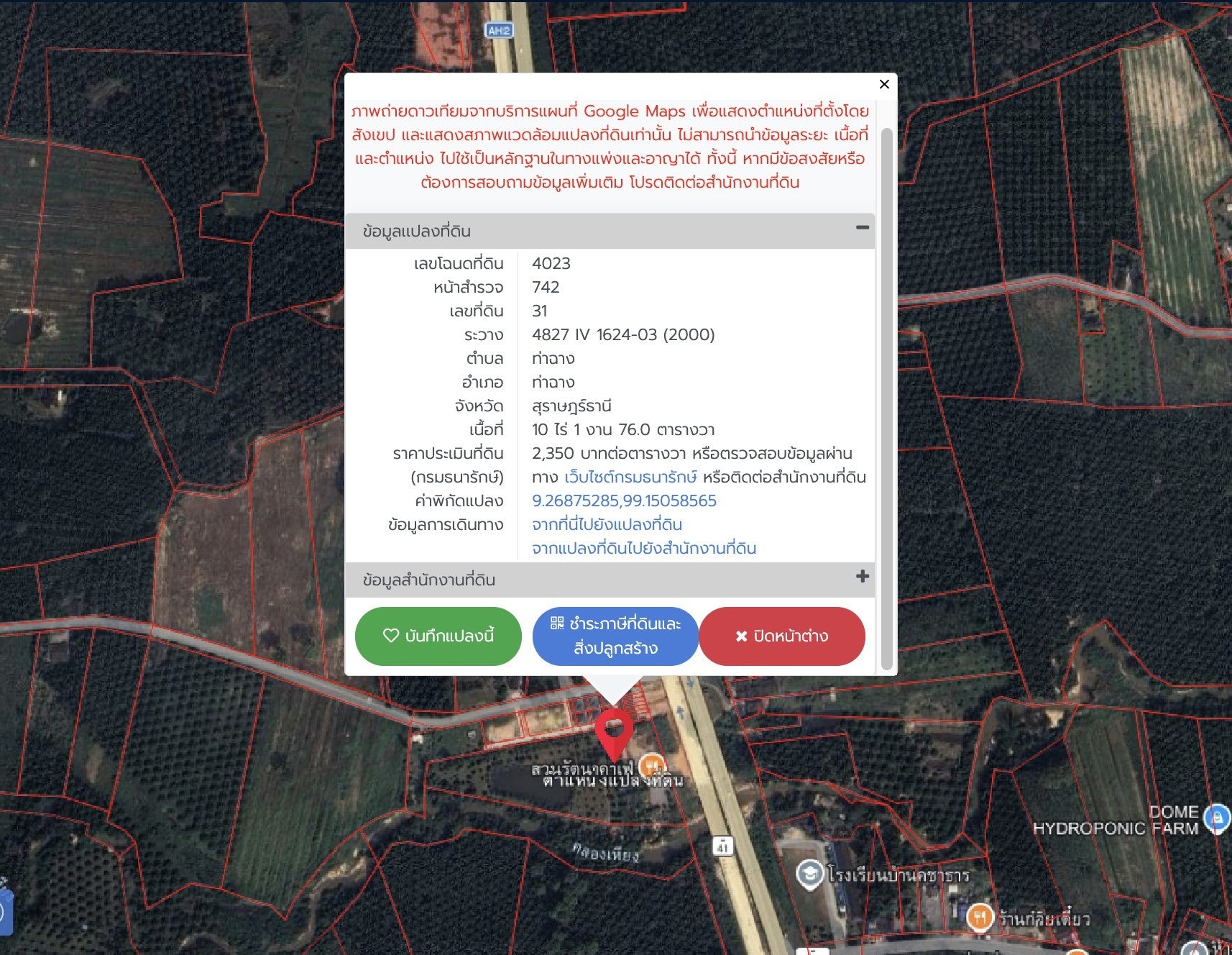Image resolution: width=1232 pixels, height=955 pixels.
Task: Open จากแปลงที่ดินไปยังสำนักงานที่ดิน directions link
Action: pos(643,549)
